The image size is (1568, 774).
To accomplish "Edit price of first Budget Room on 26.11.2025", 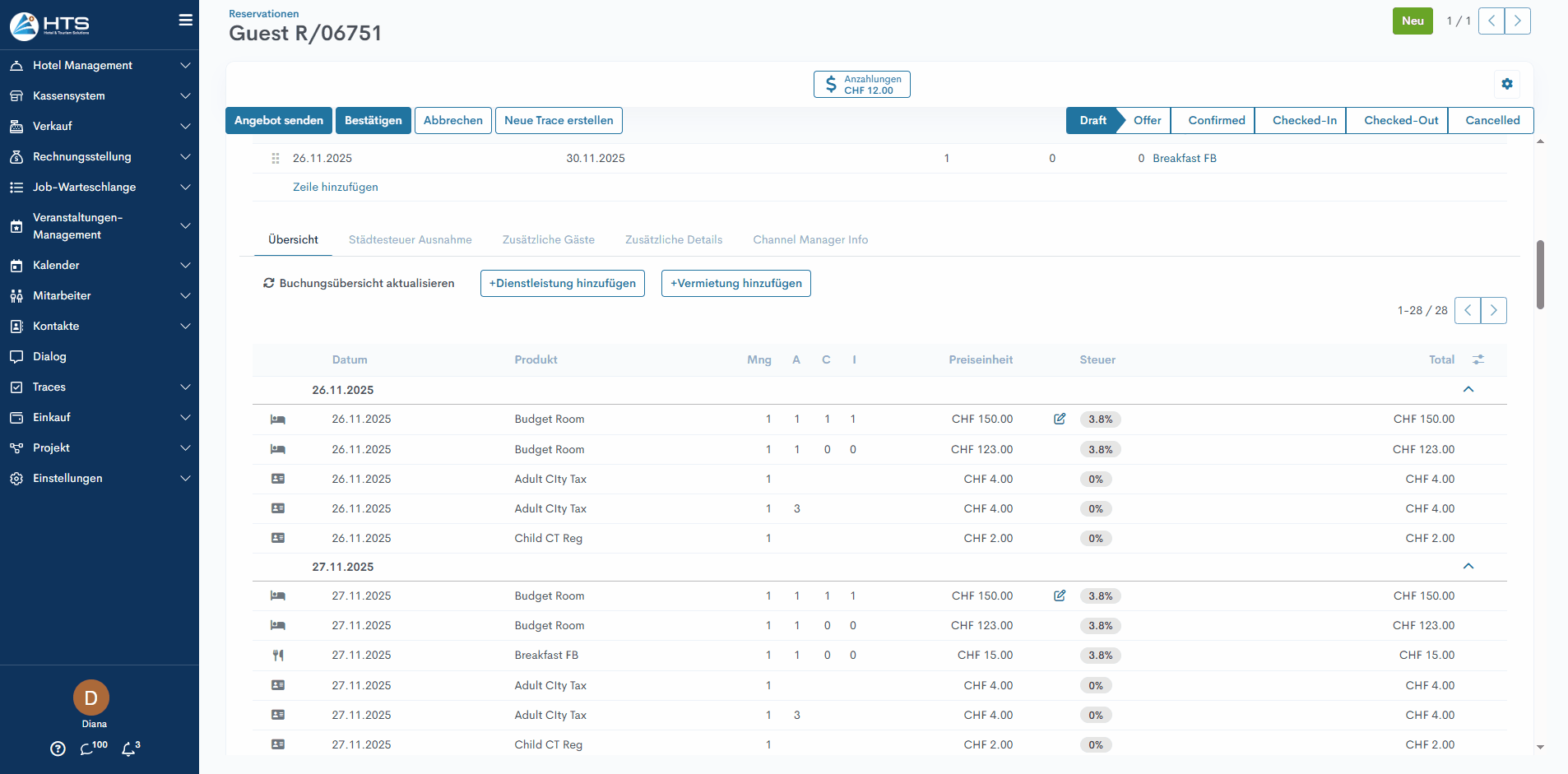I will [1060, 419].
